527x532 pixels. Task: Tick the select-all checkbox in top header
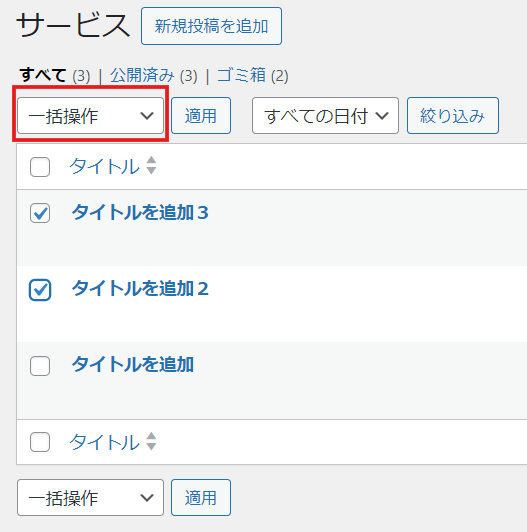40,167
